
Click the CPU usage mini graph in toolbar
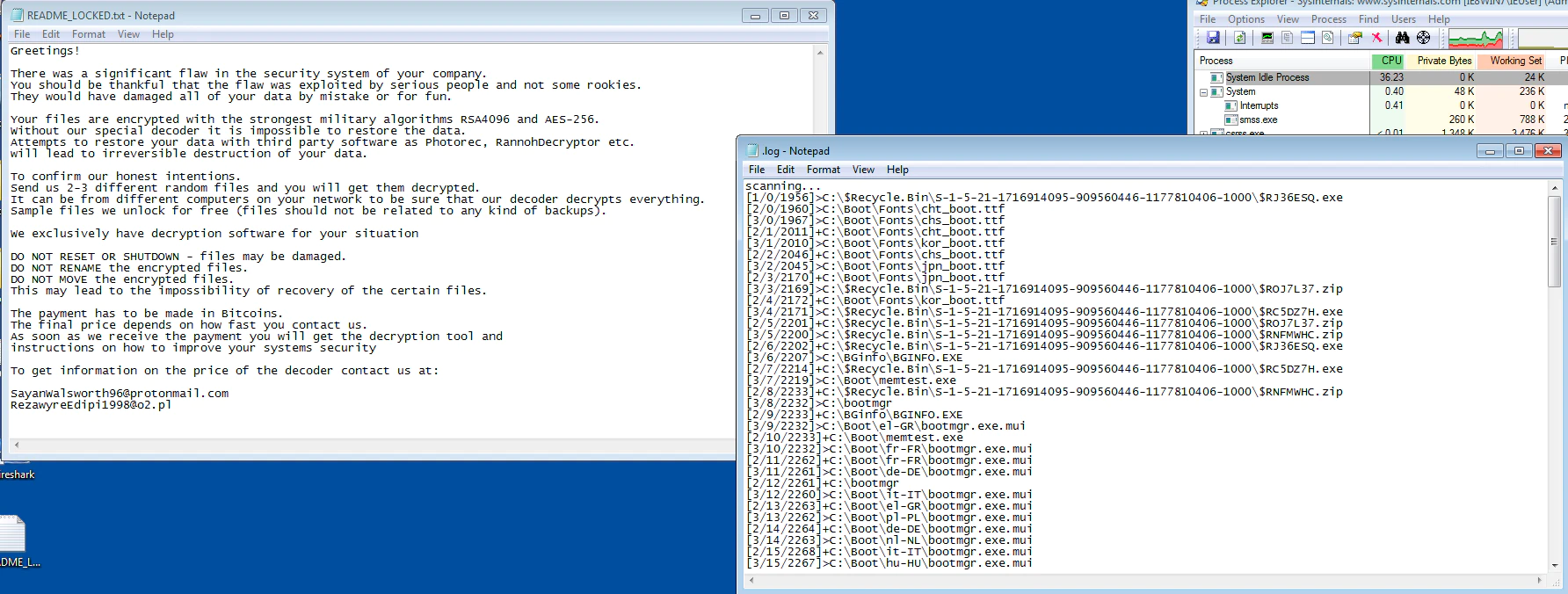(x=1476, y=38)
